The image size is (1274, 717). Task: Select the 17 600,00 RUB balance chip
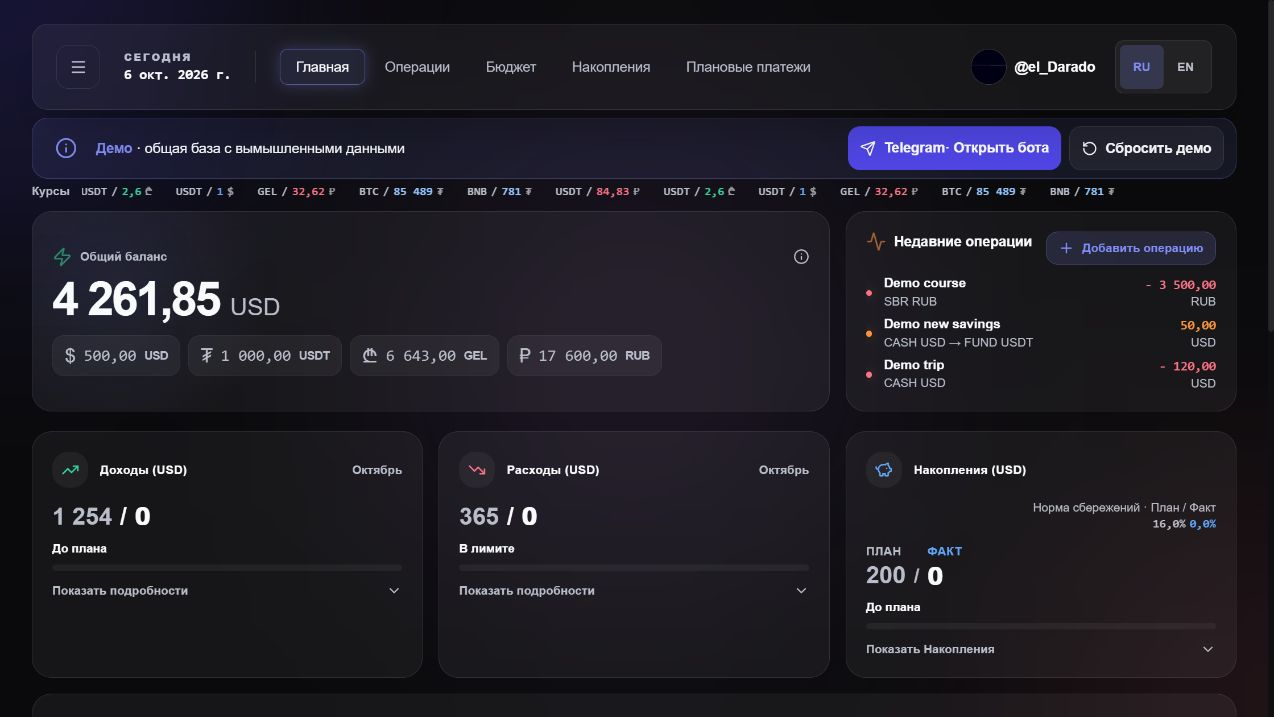click(585, 356)
